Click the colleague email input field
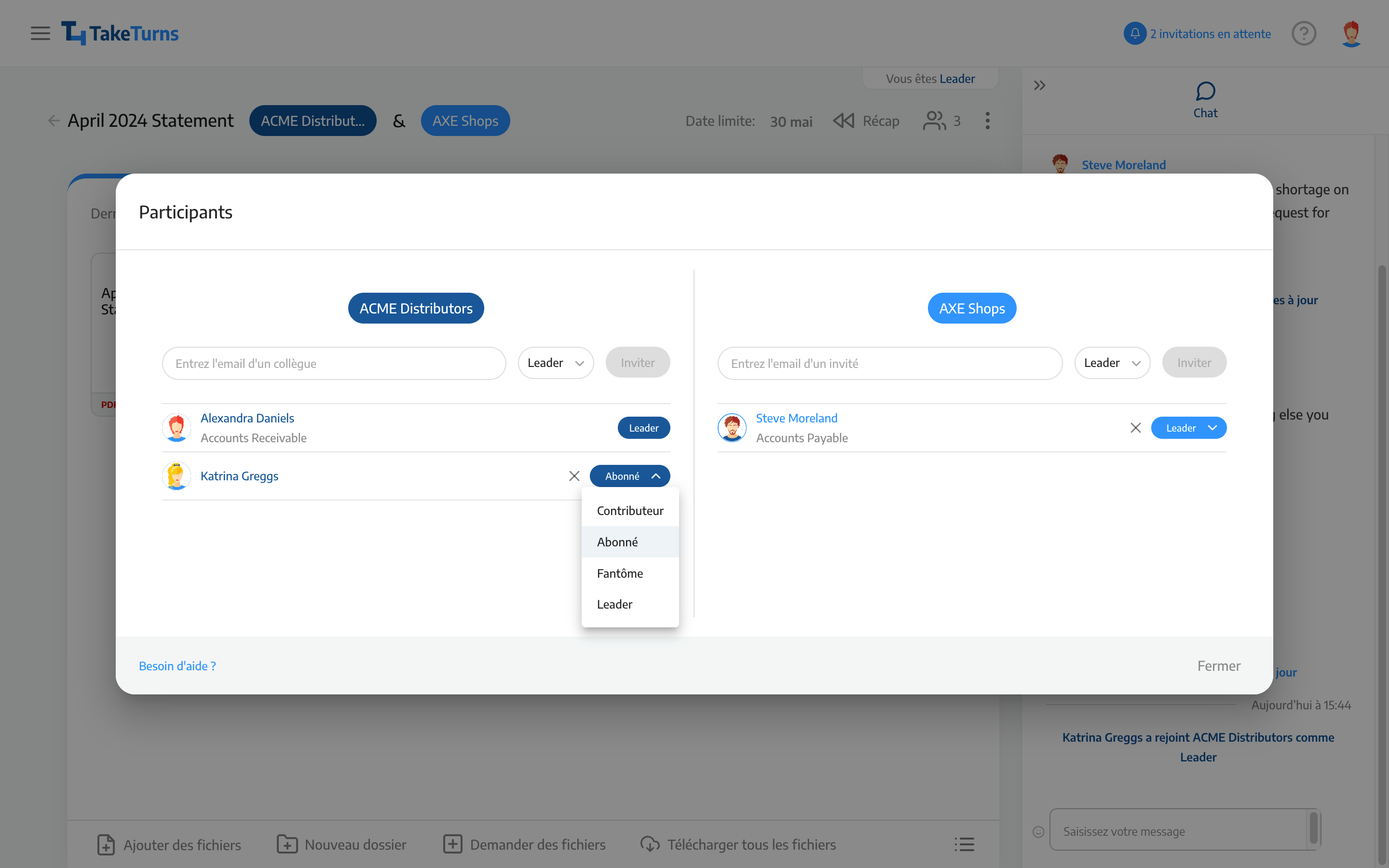The image size is (1389, 868). point(334,364)
